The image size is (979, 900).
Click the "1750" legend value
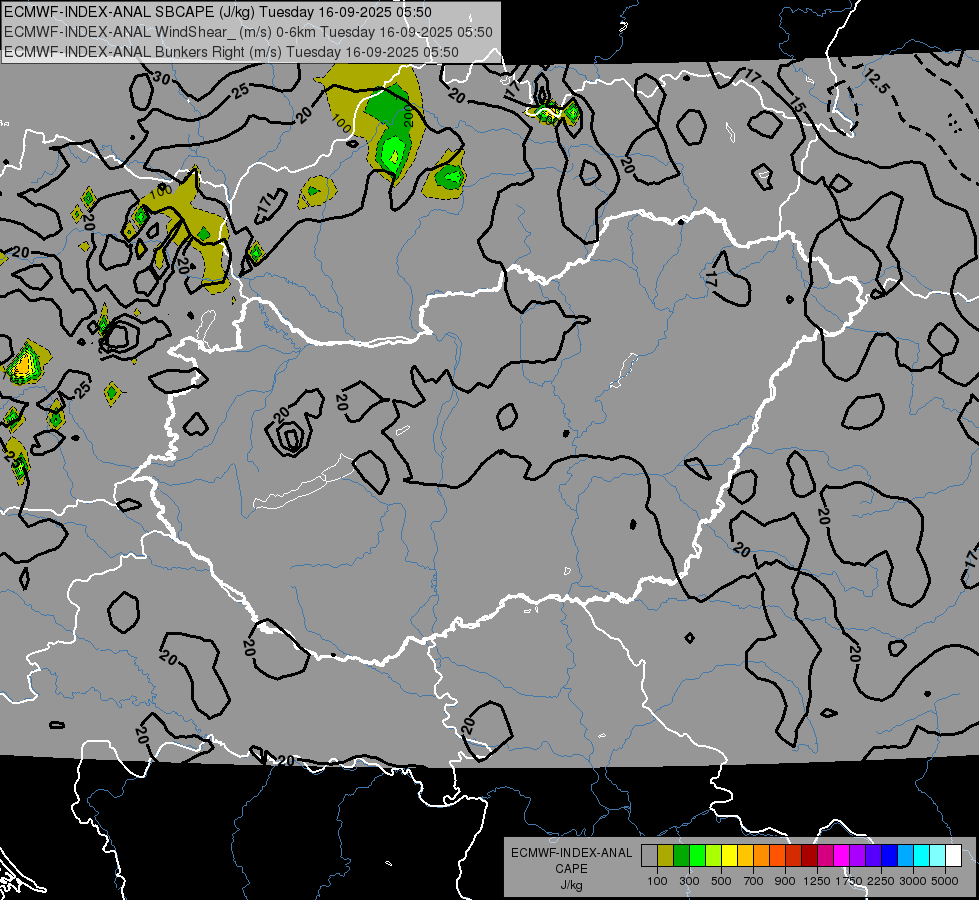(x=849, y=881)
